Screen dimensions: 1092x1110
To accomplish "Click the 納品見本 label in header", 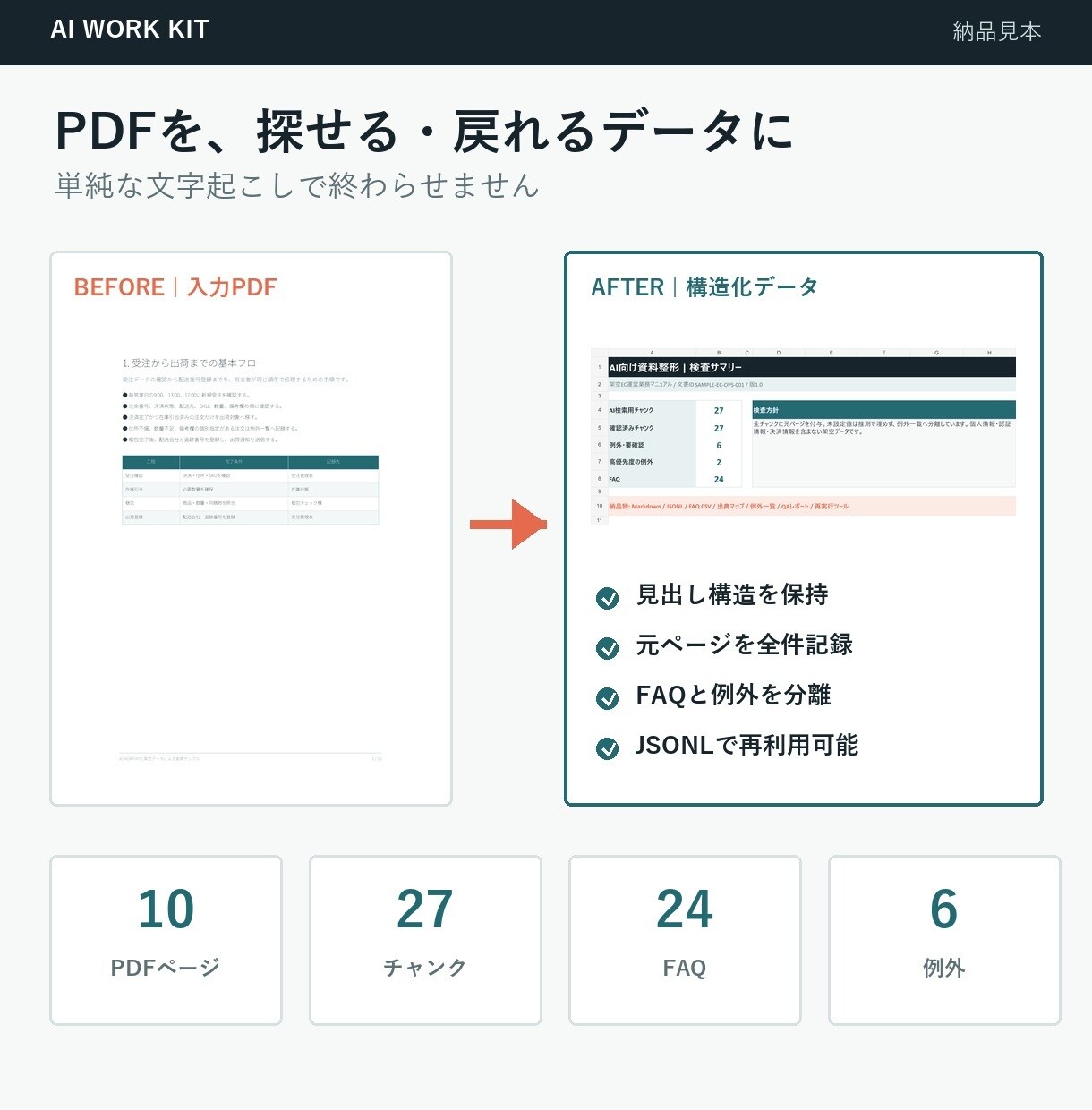I will tap(997, 31).
